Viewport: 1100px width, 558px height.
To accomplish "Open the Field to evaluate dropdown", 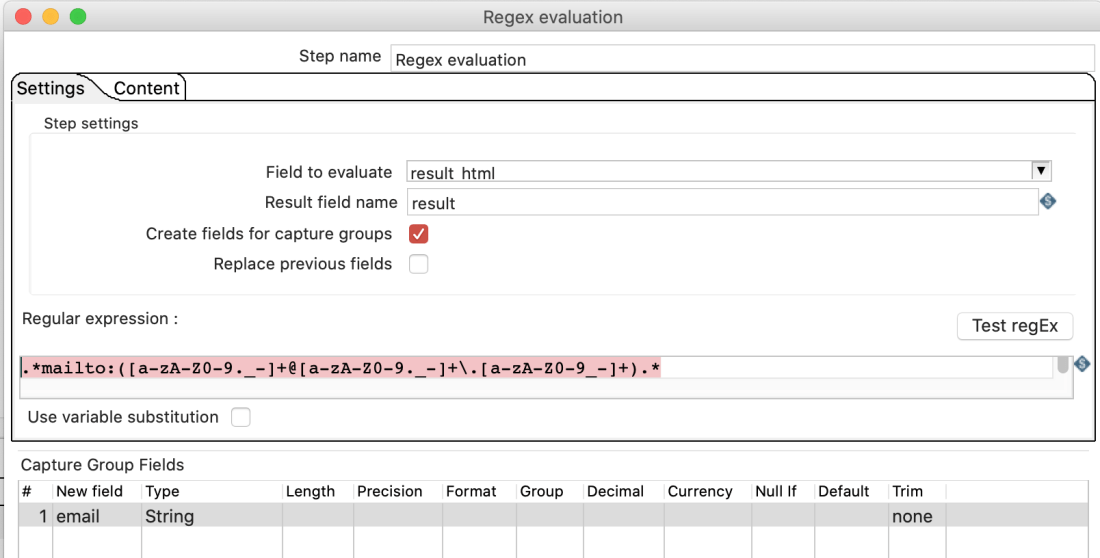I will (x=1041, y=172).
